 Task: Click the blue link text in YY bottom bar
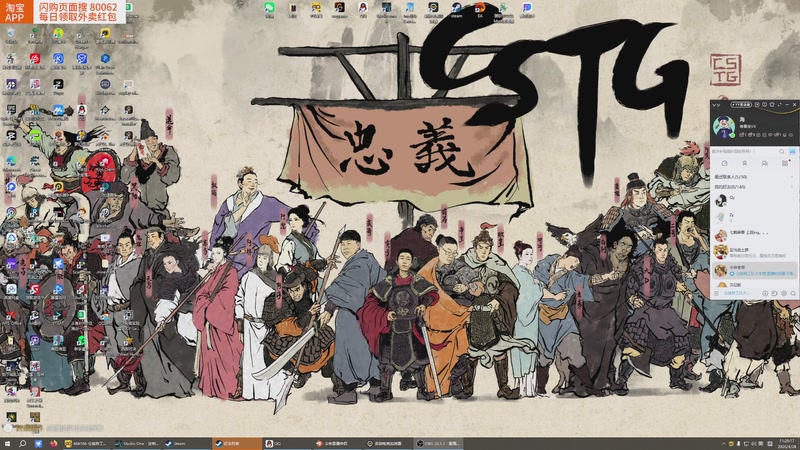(736, 293)
